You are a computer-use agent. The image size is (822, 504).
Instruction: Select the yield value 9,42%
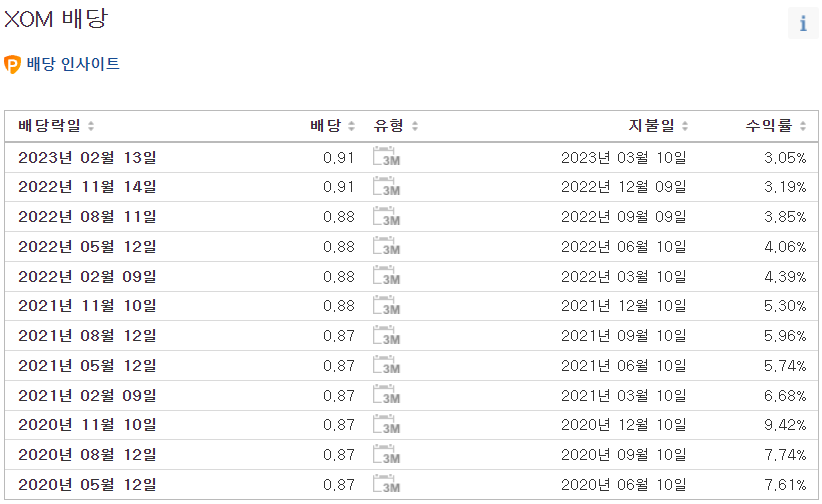click(x=785, y=425)
